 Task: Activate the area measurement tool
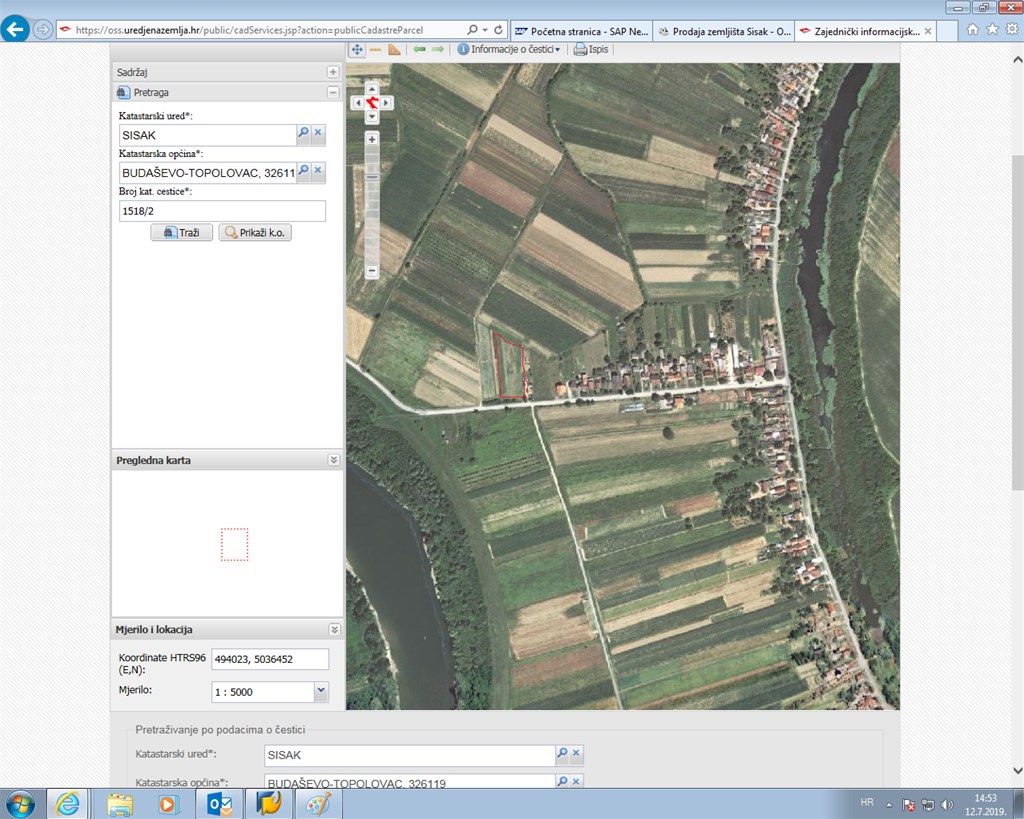[394, 49]
